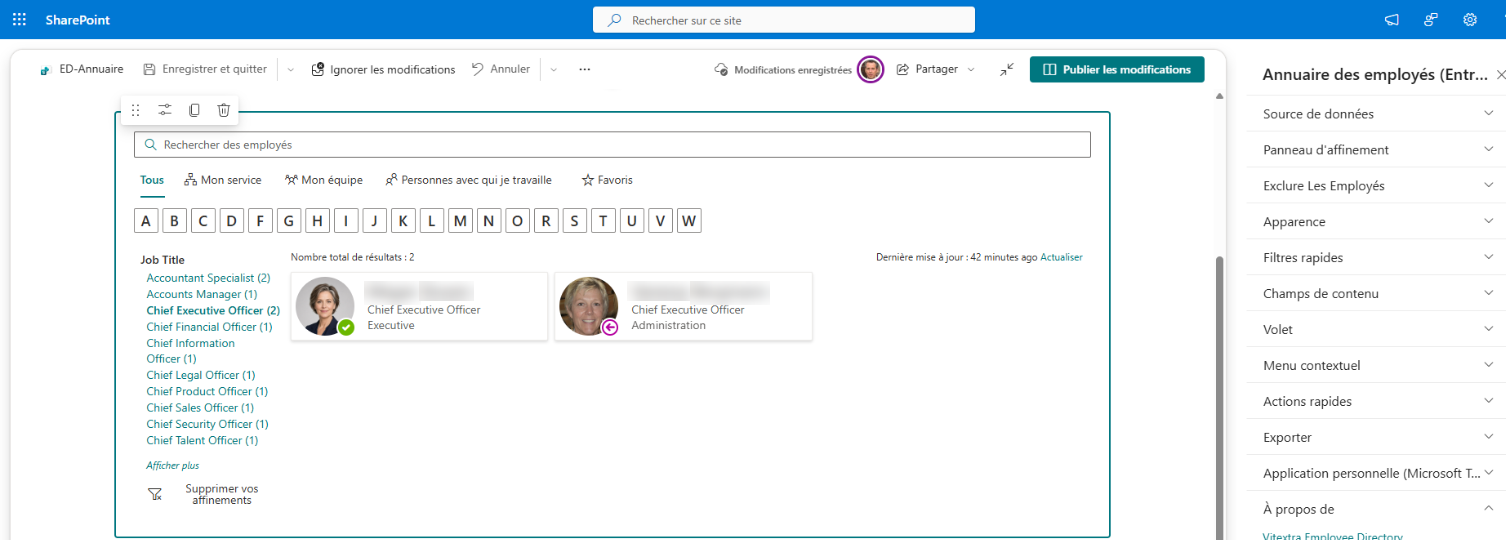Click the Modifications enregistrées cloud status
Image resolution: width=1506 pixels, height=540 pixels.
coord(783,70)
